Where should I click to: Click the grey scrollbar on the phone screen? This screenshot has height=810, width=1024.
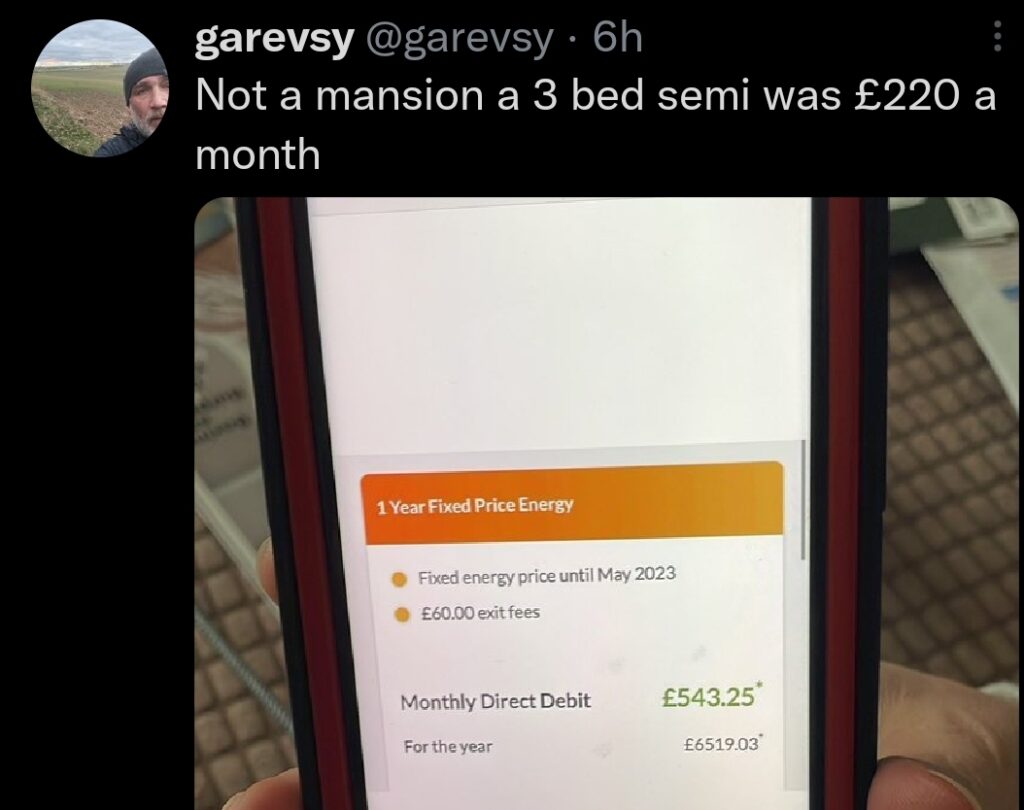tap(803, 500)
